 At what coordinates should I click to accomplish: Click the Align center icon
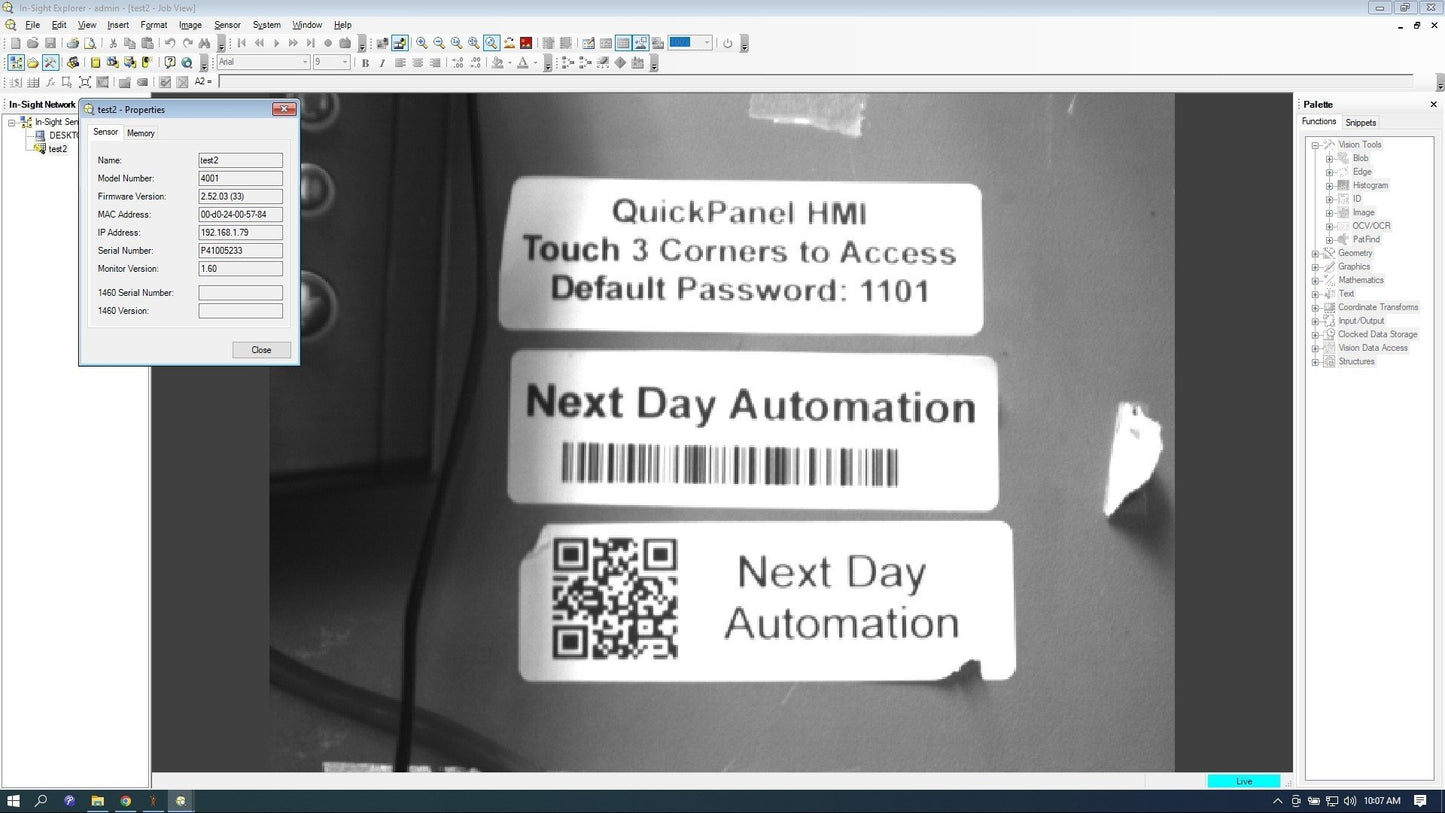[x=418, y=63]
